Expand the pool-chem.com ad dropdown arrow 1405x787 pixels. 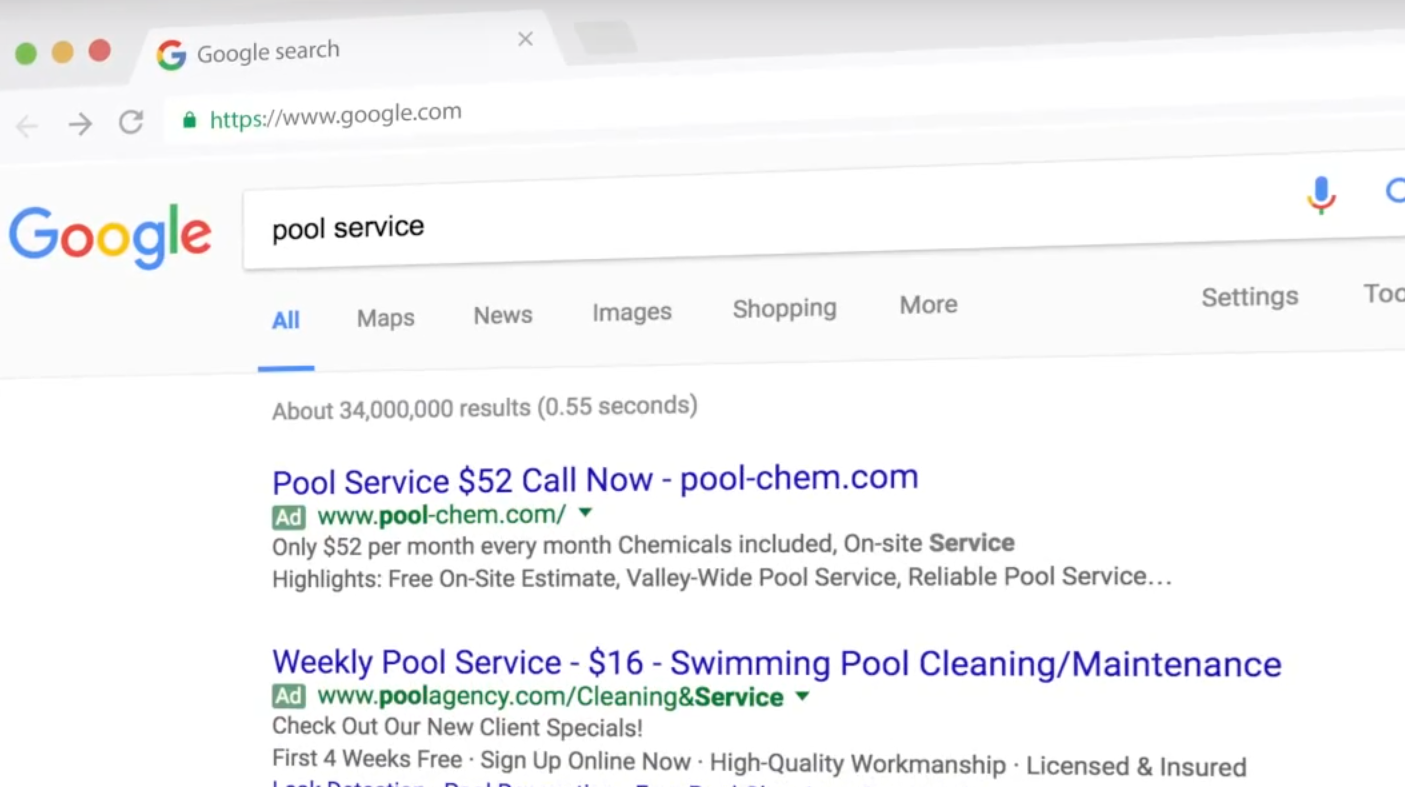coord(586,513)
